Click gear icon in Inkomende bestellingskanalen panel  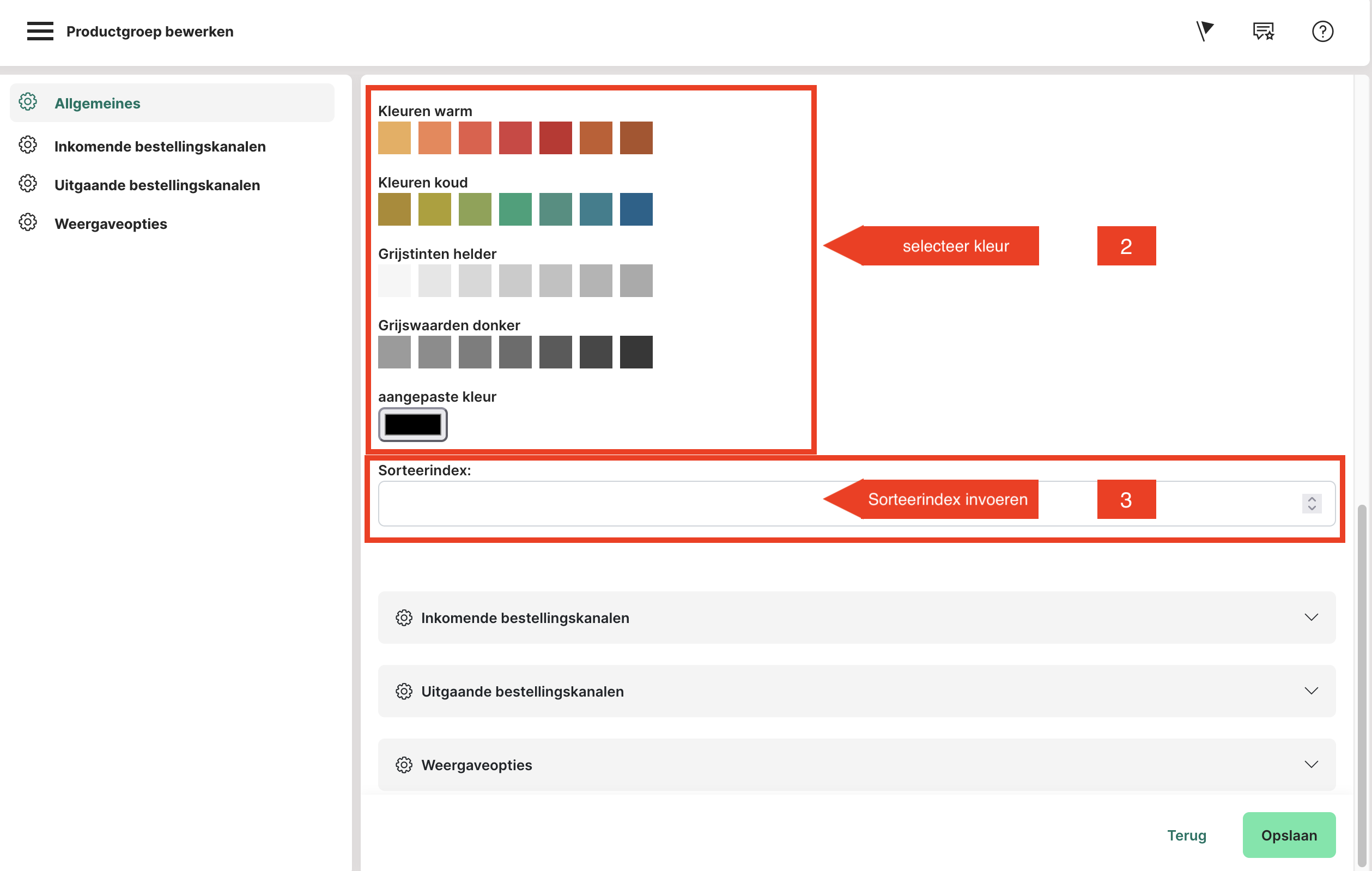[x=404, y=618]
